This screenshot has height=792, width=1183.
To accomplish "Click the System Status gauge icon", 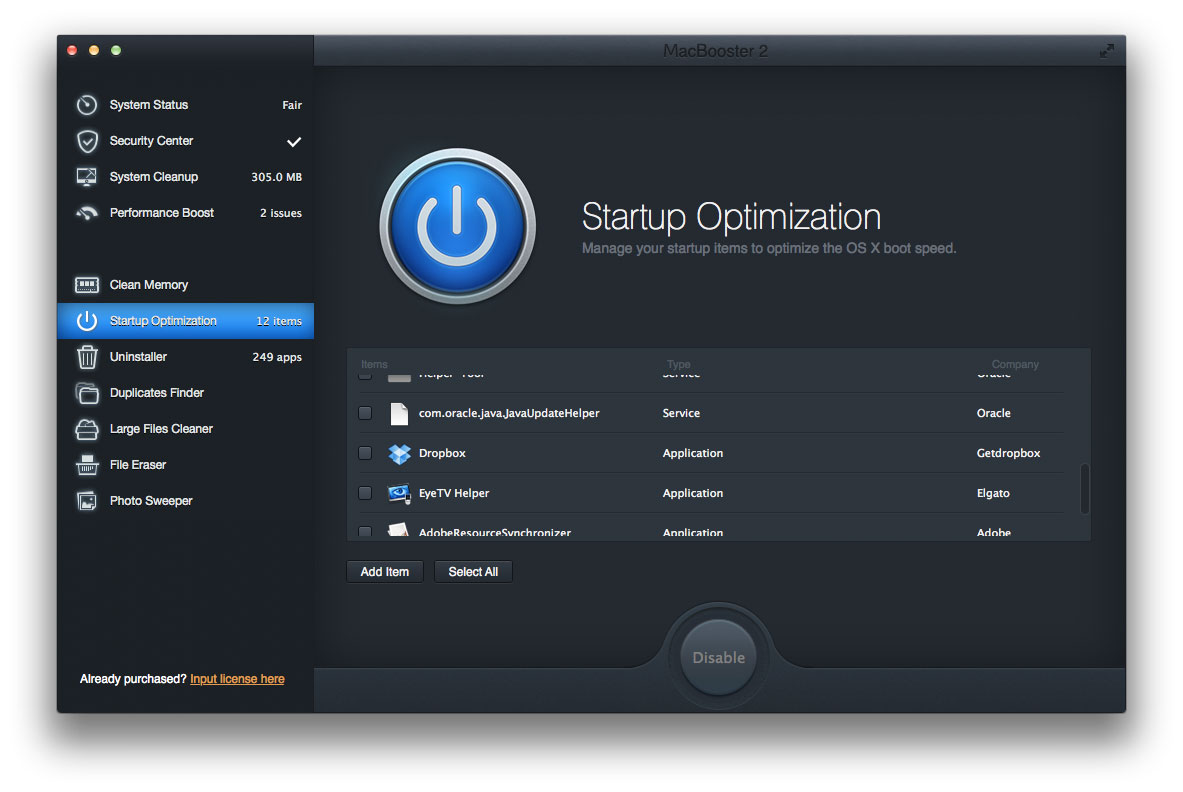I will [x=87, y=105].
